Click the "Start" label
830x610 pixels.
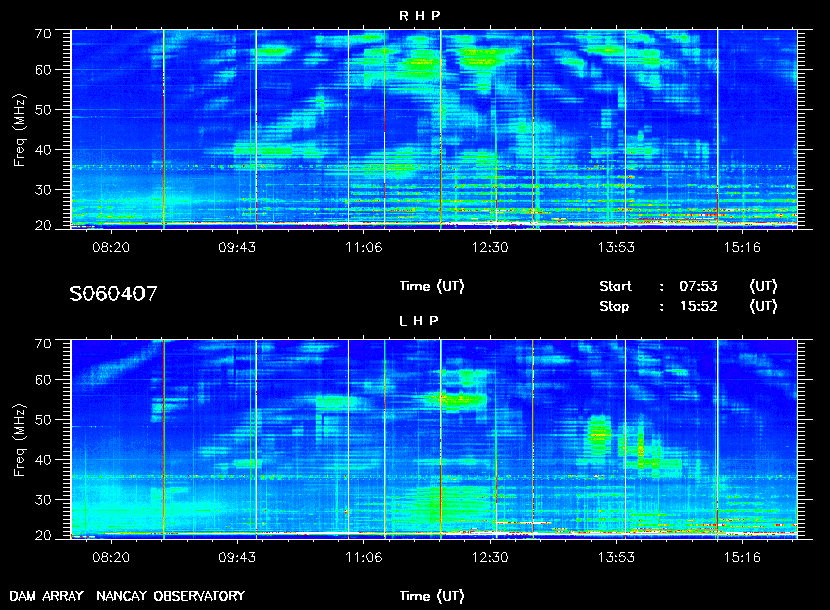pos(616,286)
